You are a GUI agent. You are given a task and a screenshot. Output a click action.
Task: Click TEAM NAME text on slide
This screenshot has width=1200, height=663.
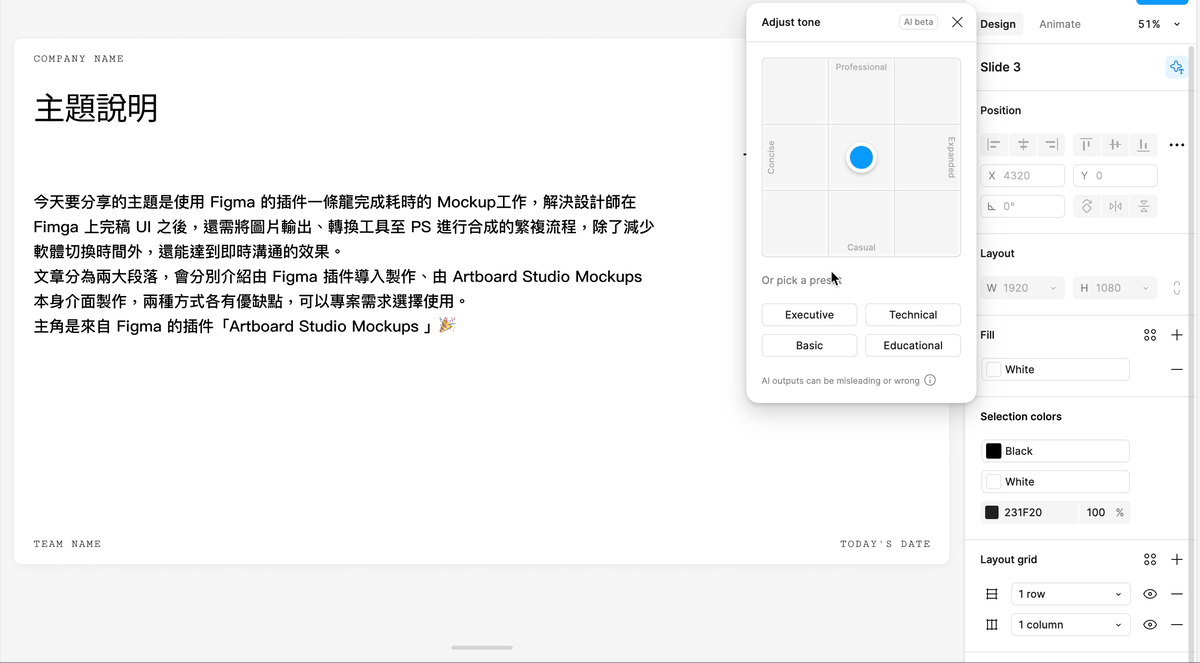67,544
